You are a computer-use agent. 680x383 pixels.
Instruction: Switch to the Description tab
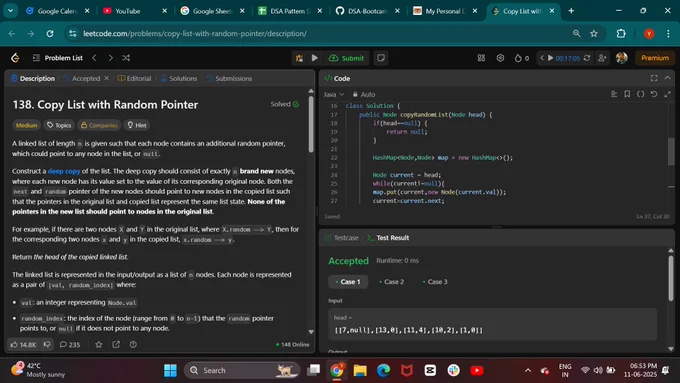point(33,79)
